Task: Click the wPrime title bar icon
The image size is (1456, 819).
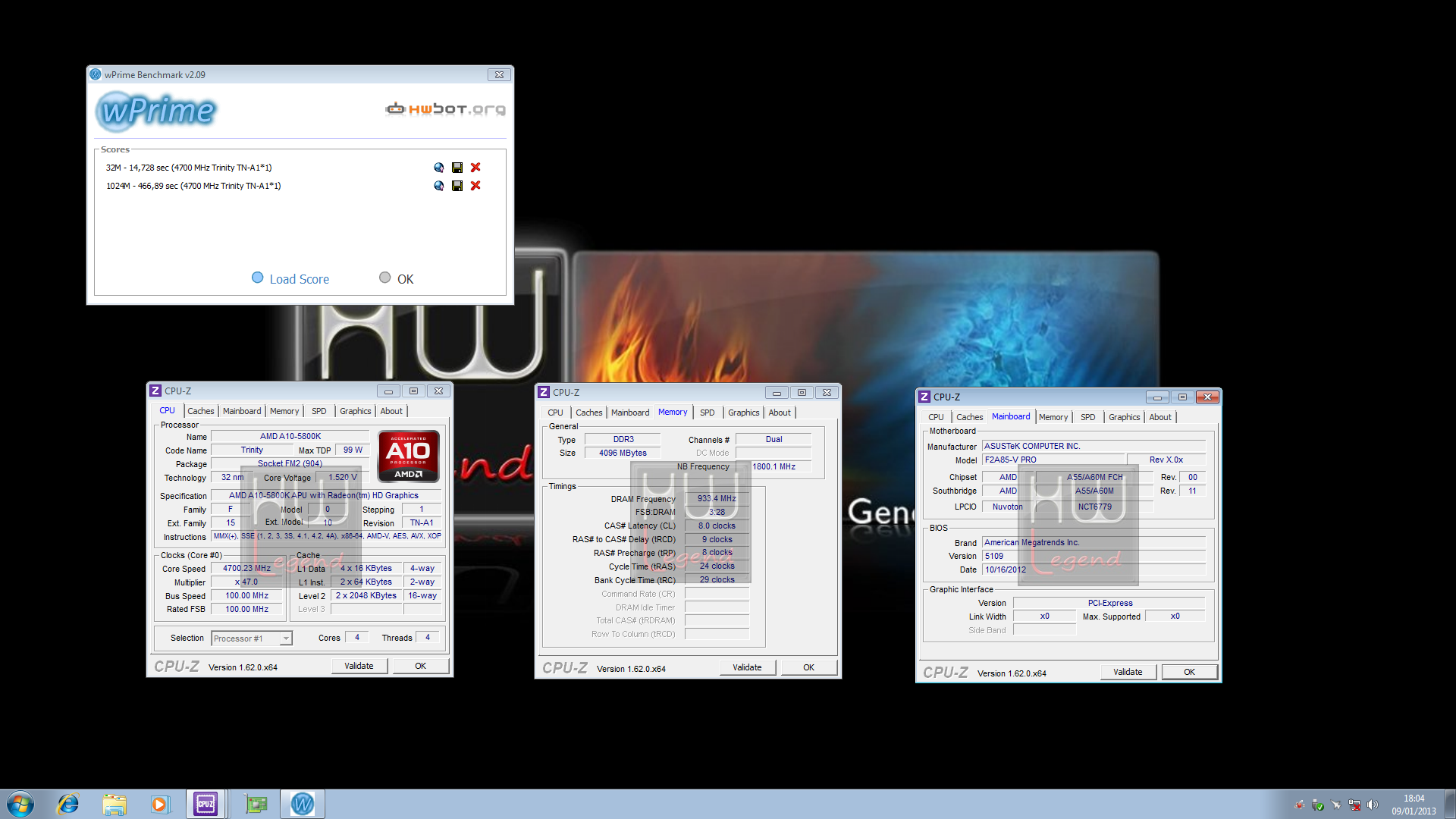Action: coord(96,74)
